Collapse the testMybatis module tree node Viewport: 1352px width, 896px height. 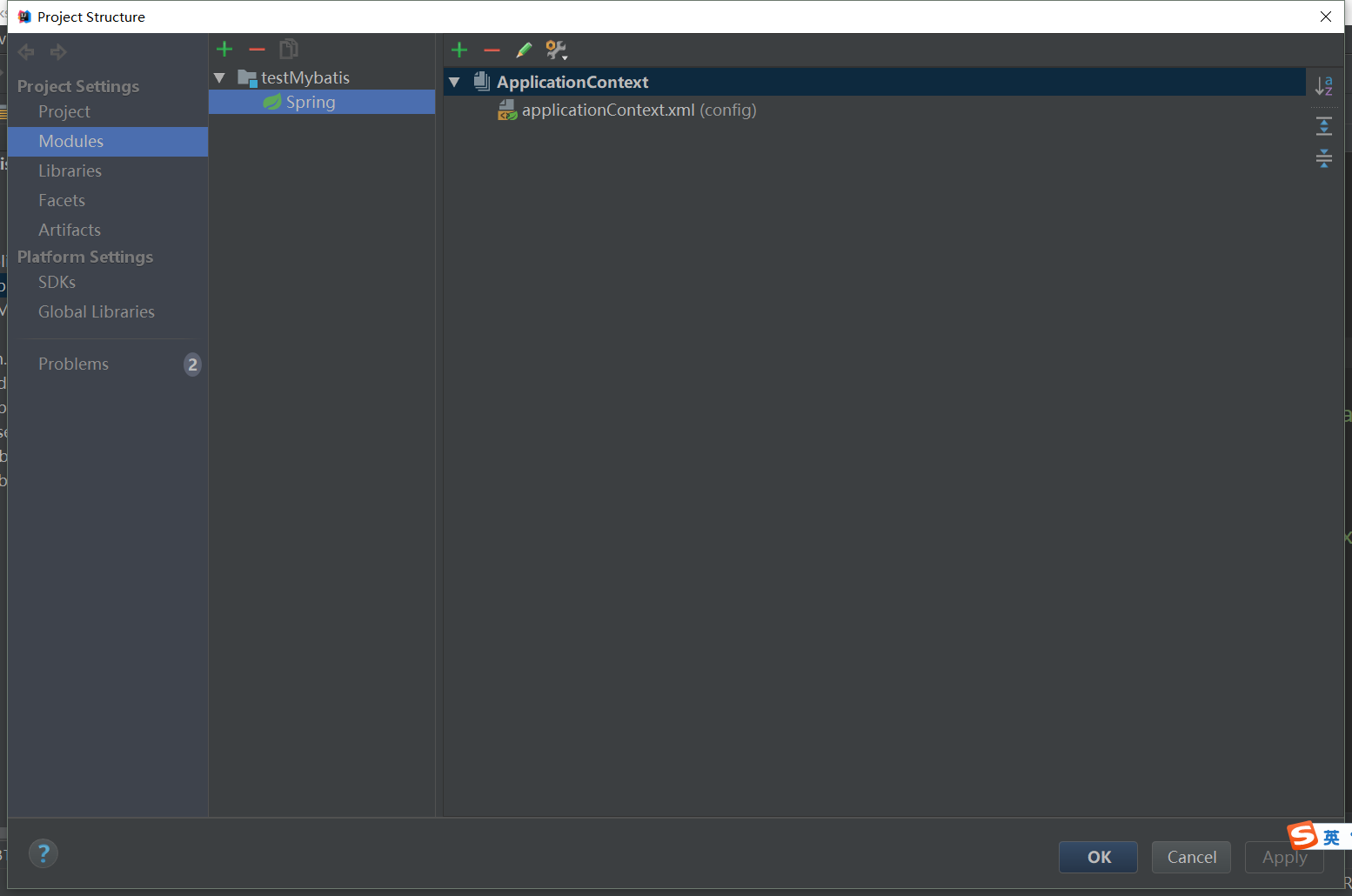click(219, 78)
